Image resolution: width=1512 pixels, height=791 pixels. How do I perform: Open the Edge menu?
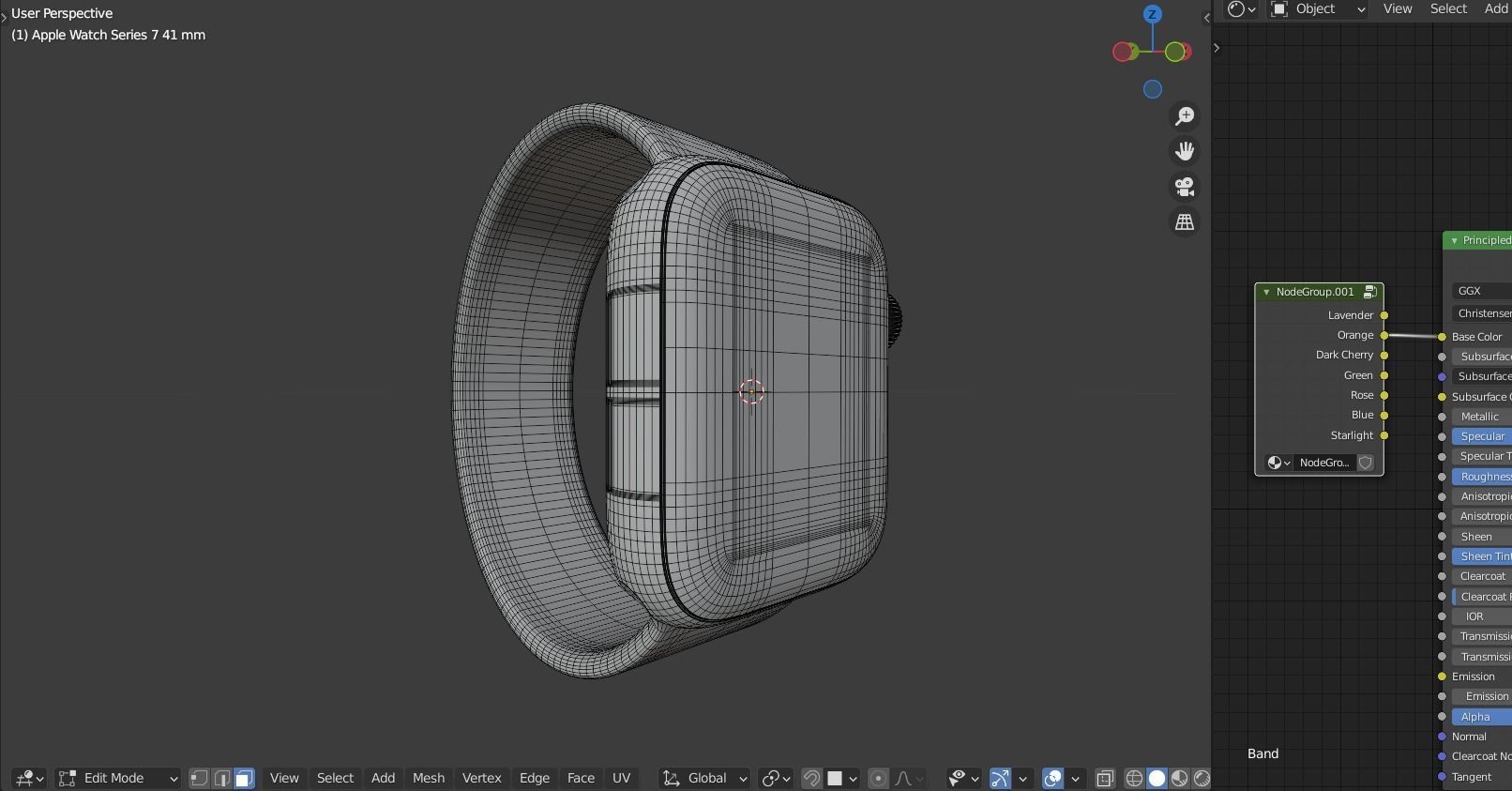click(x=535, y=778)
